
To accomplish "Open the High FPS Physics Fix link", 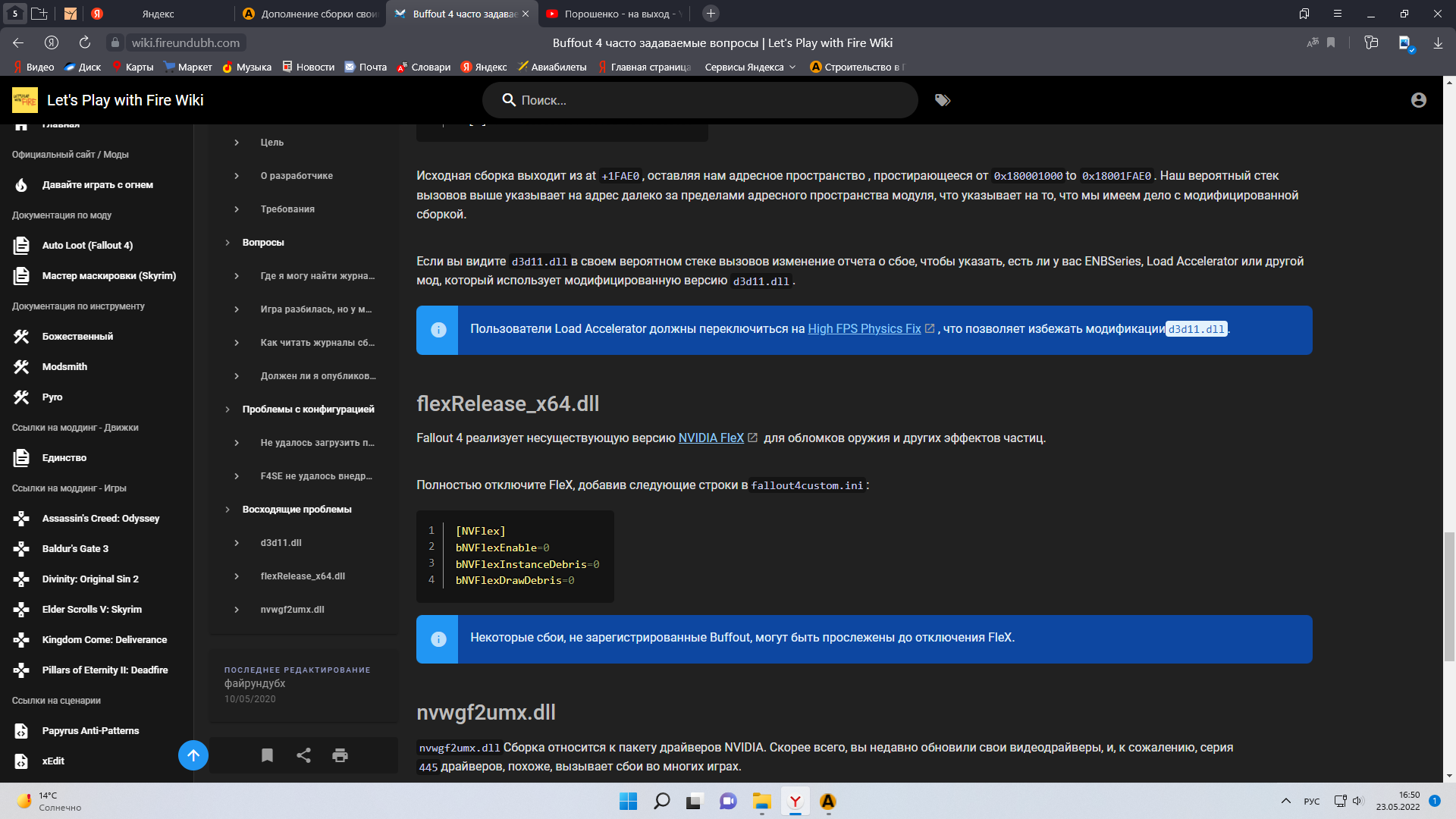I will (x=864, y=329).
